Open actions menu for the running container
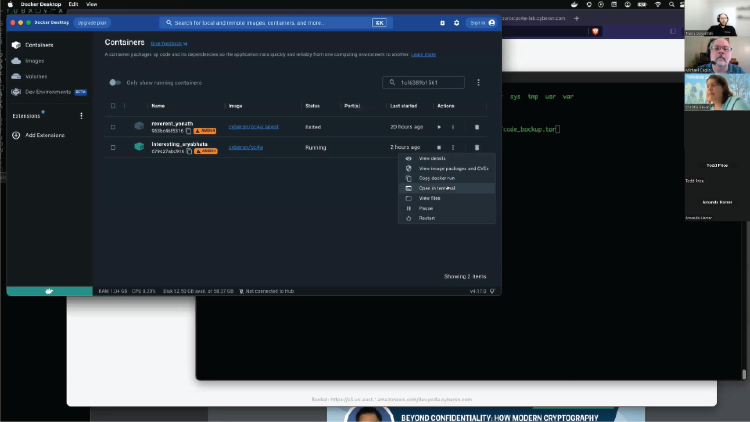750x422 pixels. (x=453, y=147)
